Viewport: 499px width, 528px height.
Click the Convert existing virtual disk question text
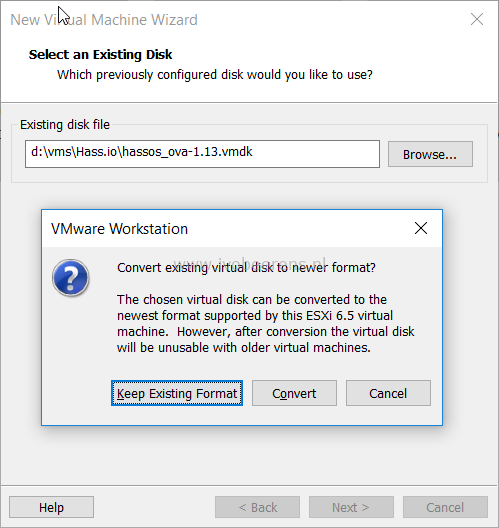pyautogui.click(x=246, y=268)
